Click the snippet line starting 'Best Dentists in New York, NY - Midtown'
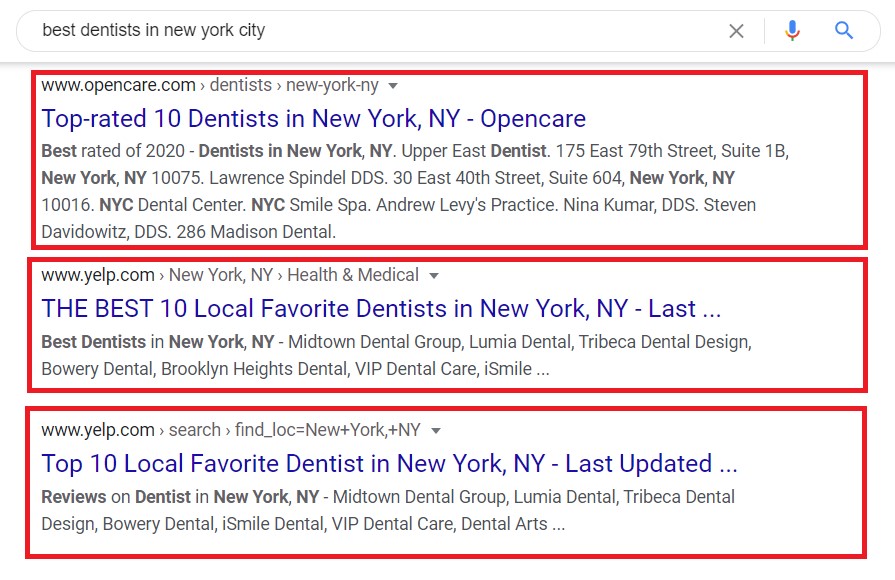 tap(397, 342)
